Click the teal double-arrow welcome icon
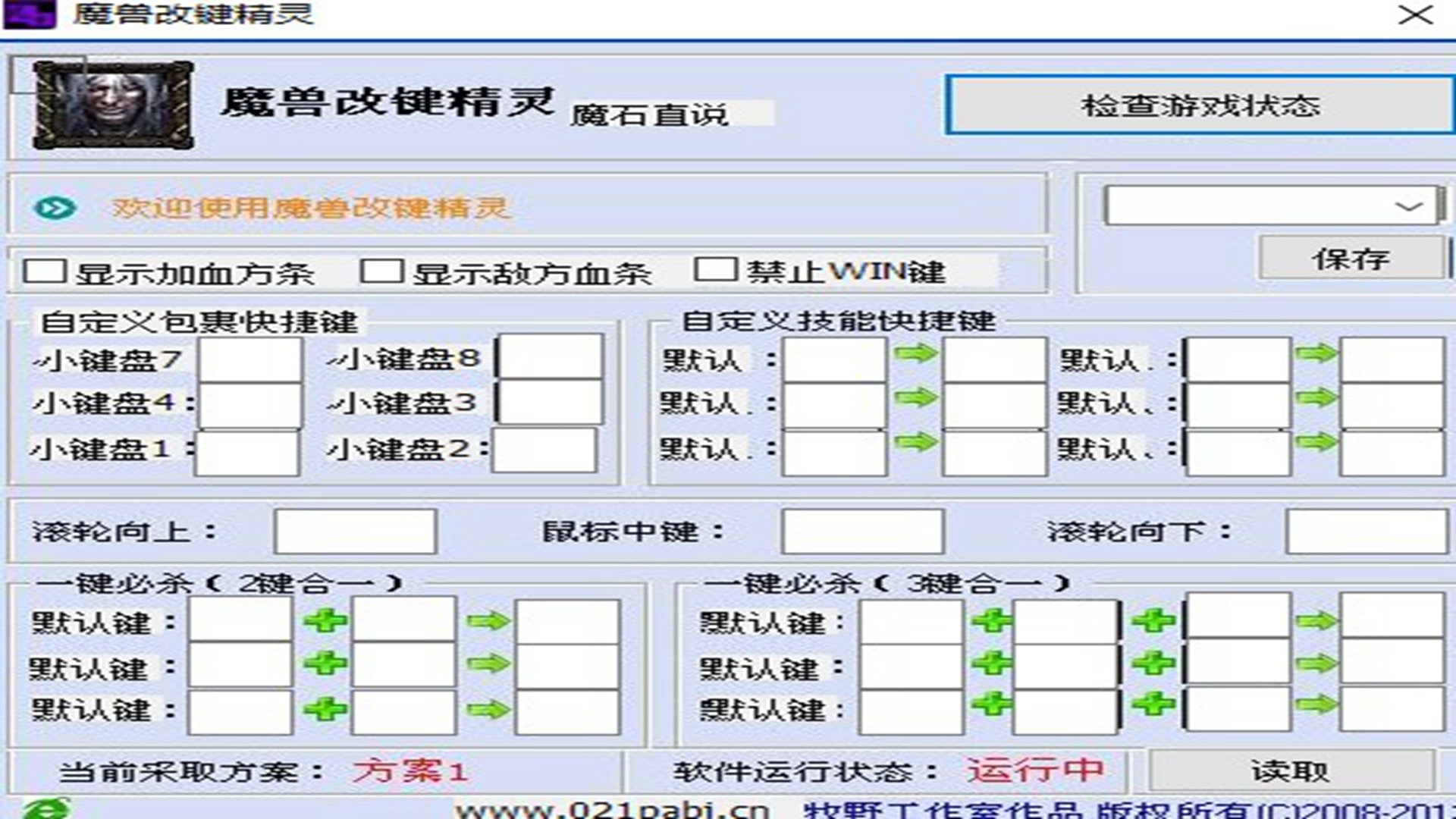This screenshot has height=819, width=1456. tap(55, 208)
